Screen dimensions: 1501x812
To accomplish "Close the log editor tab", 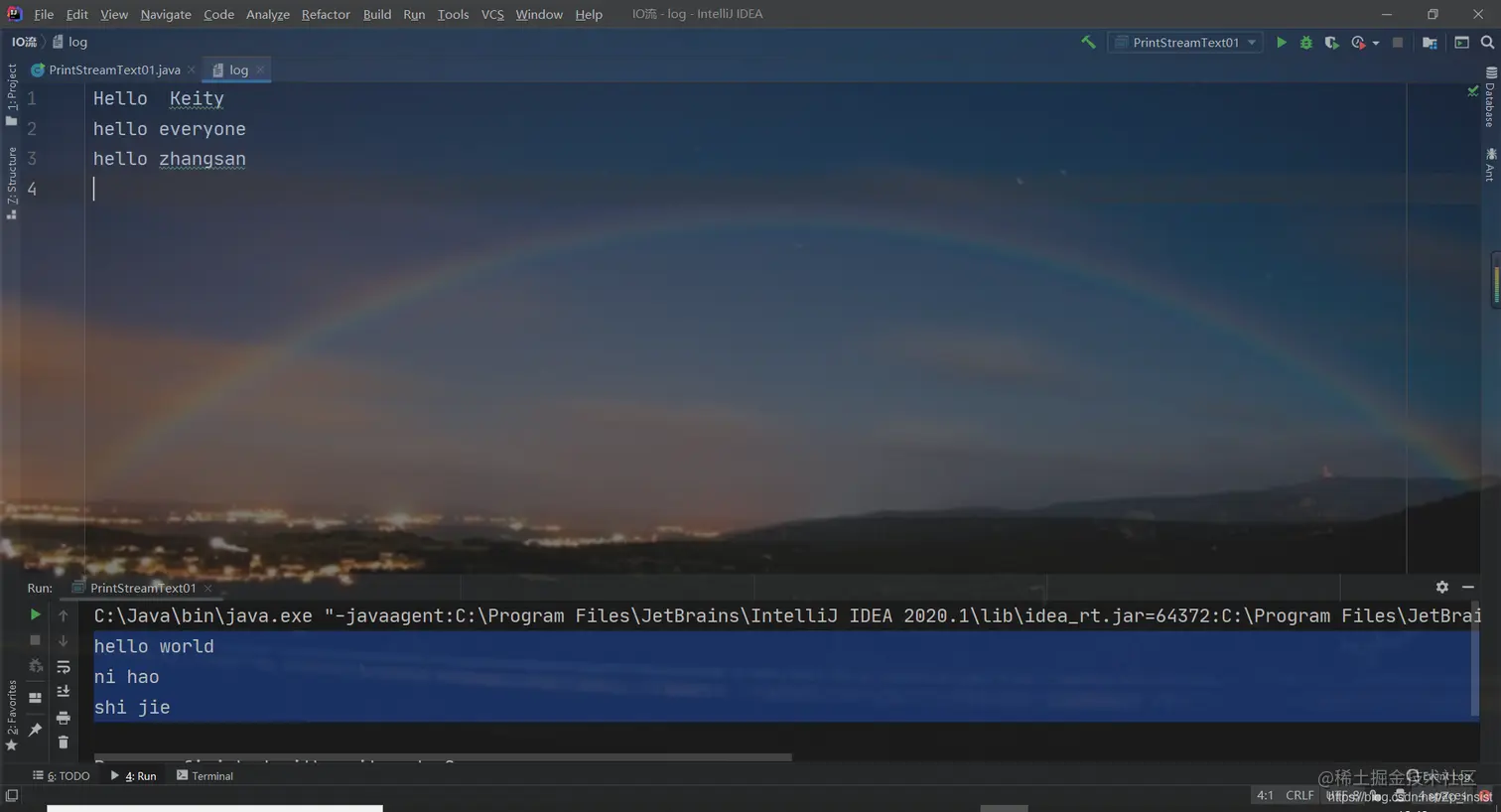I will click(x=260, y=69).
